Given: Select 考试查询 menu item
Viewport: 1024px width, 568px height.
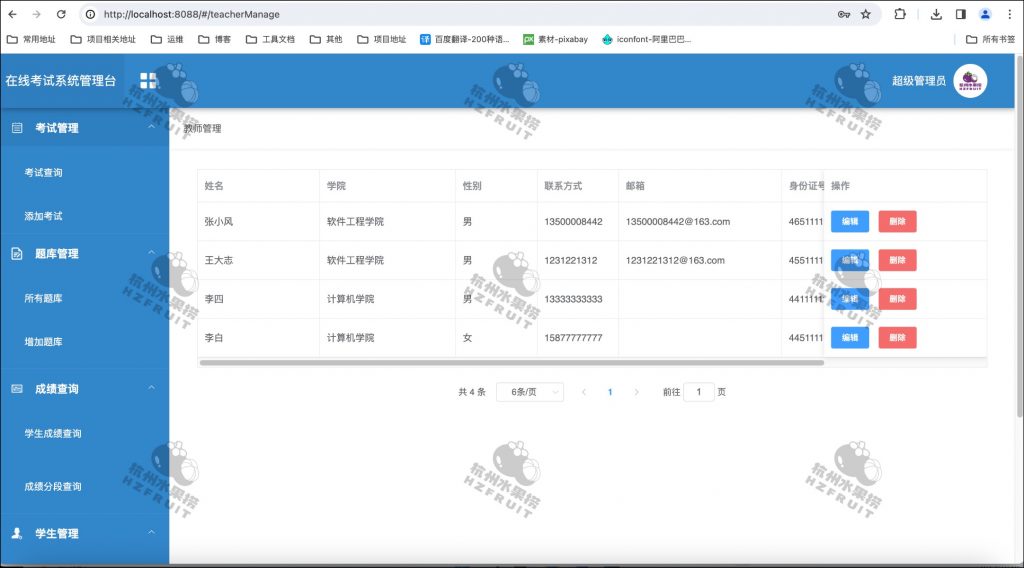Looking at the screenshot, I should [x=43, y=172].
